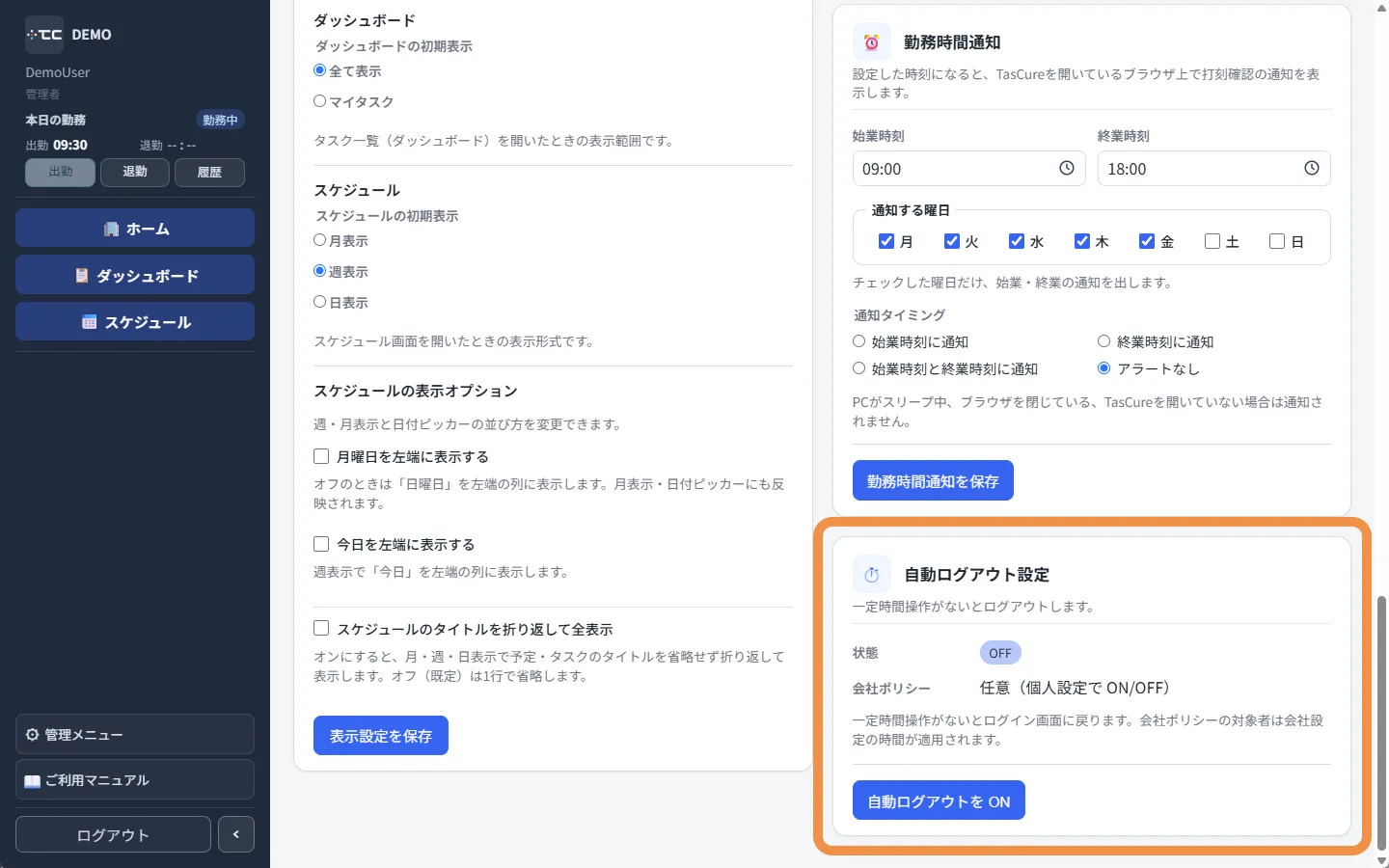Choose 日表示 for schedule default view
This screenshot has height=868, width=1389.
click(320, 302)
